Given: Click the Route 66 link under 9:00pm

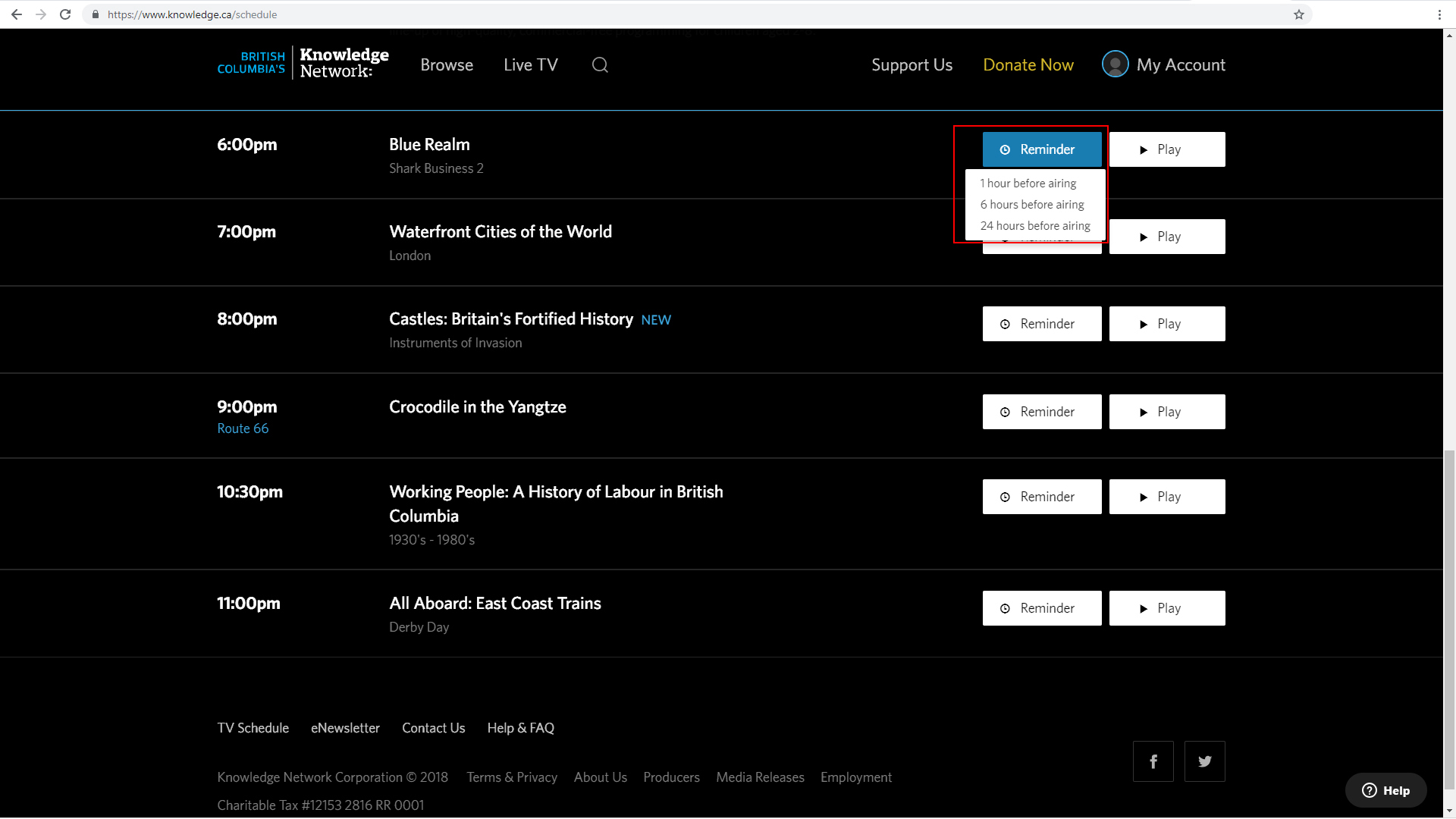Looking at the screenshot, I should tap(243, 428).
